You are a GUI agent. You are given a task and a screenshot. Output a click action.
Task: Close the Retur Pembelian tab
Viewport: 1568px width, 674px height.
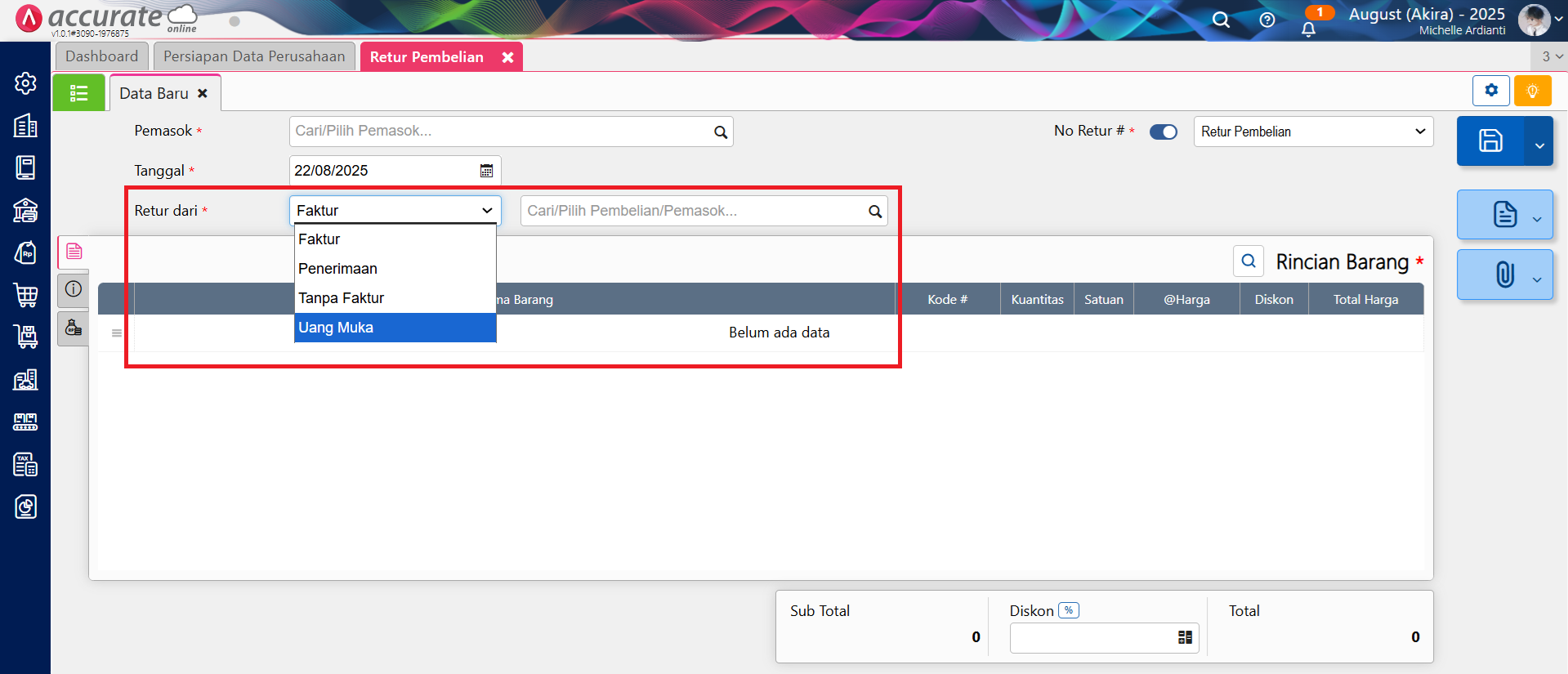[x=507, y=57]
